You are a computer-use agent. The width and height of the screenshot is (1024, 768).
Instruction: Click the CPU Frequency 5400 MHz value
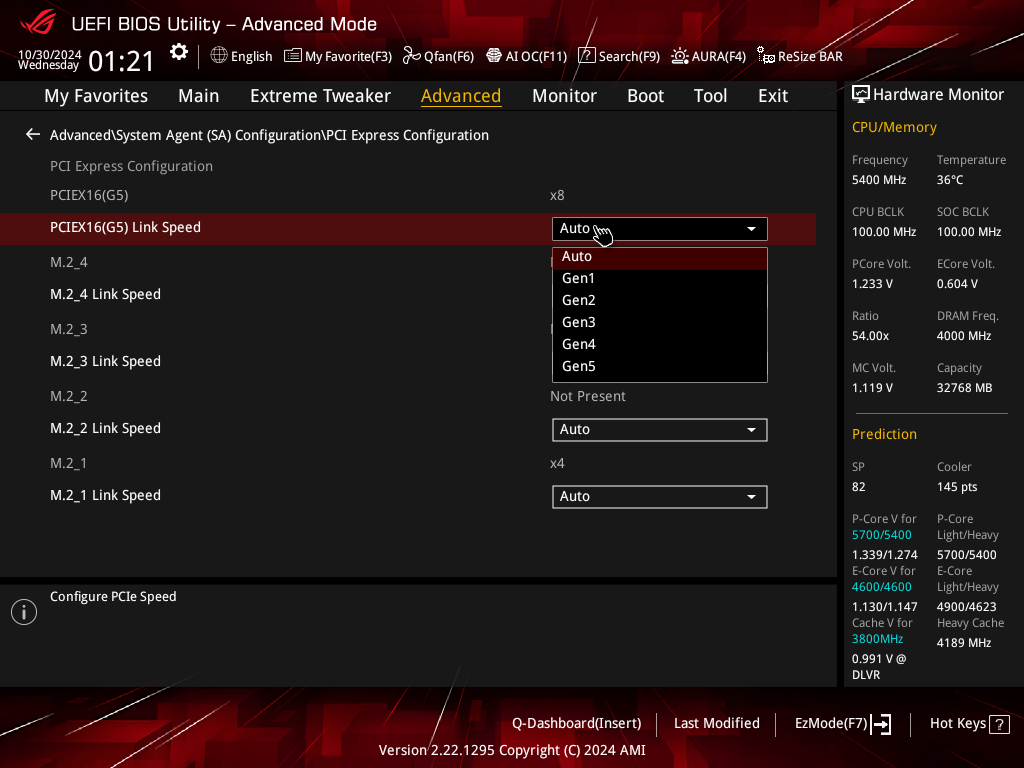point(879,180)
